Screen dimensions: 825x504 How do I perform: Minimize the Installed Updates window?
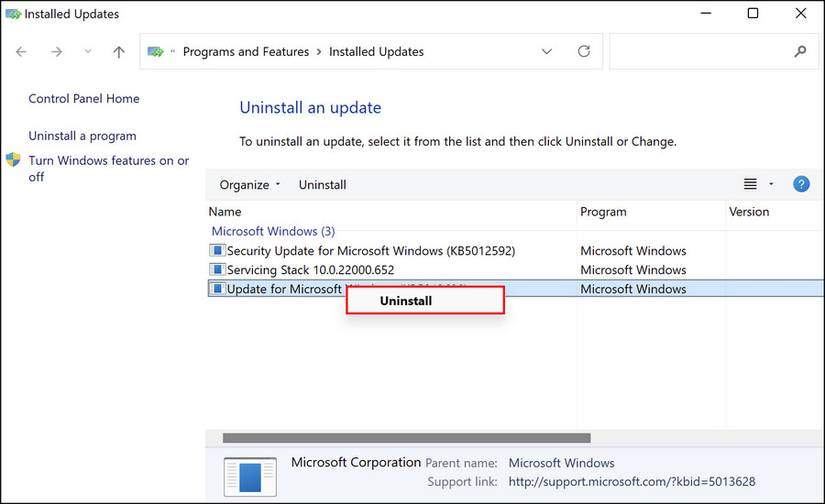tap(706, 13)
